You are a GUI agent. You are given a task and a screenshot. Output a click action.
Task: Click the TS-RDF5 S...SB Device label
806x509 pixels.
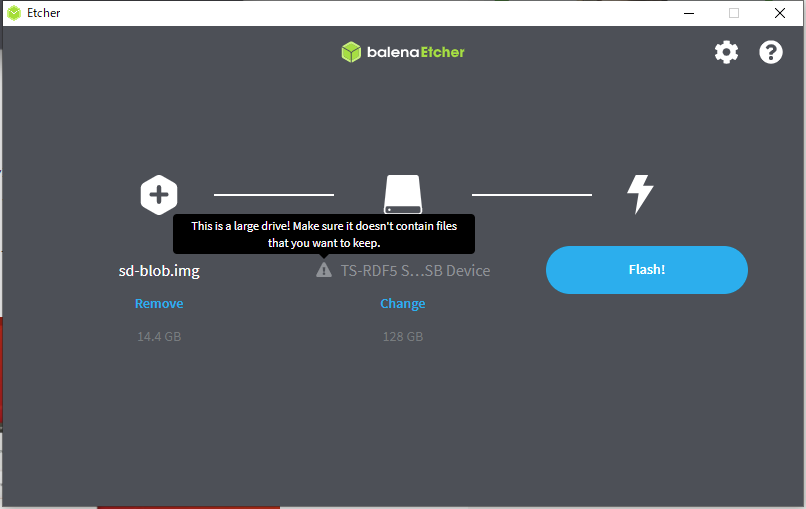click(x=415, y=270)
